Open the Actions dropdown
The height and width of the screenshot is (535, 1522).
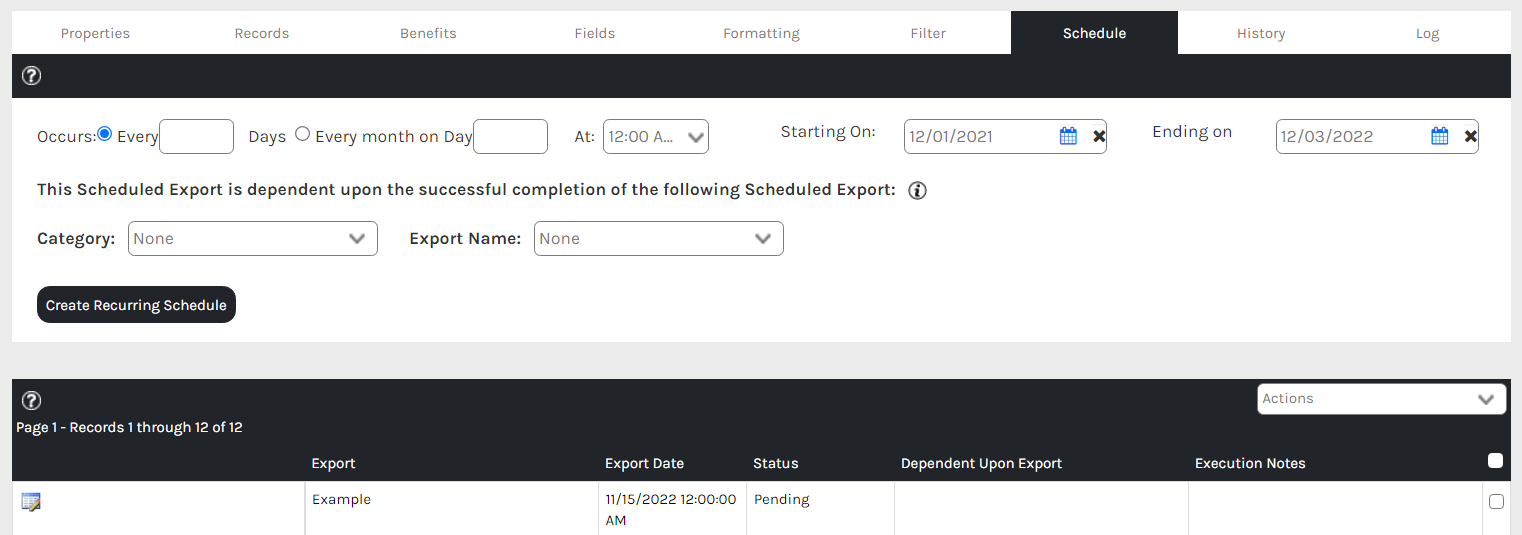click(1381, 398)
